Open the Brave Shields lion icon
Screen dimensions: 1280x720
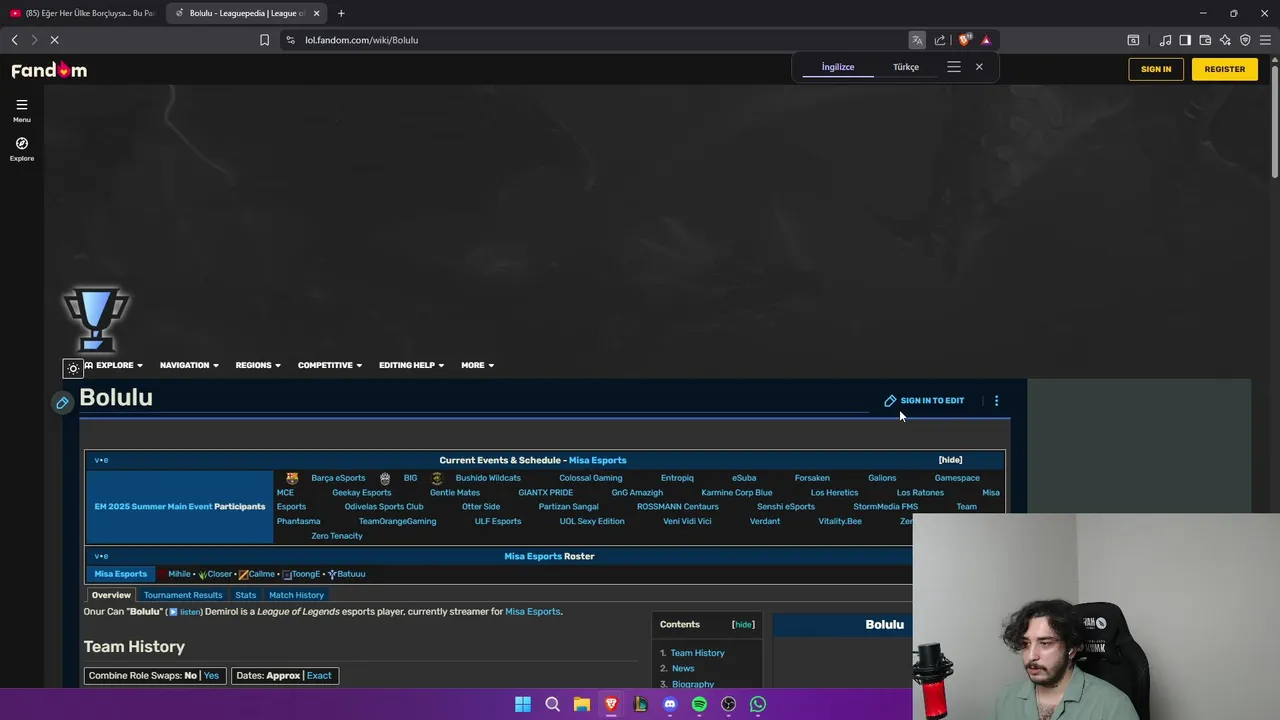(x=964, y=40)
